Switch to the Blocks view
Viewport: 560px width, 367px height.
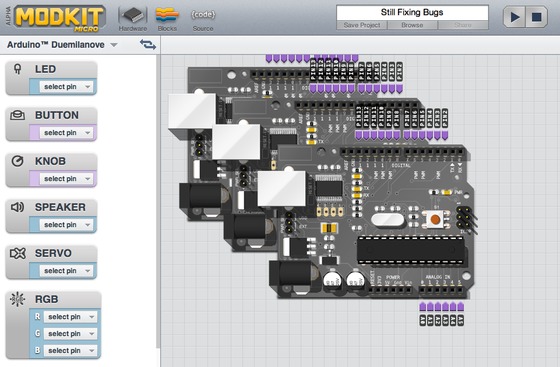pyautogui.click(x=167, y=19)
